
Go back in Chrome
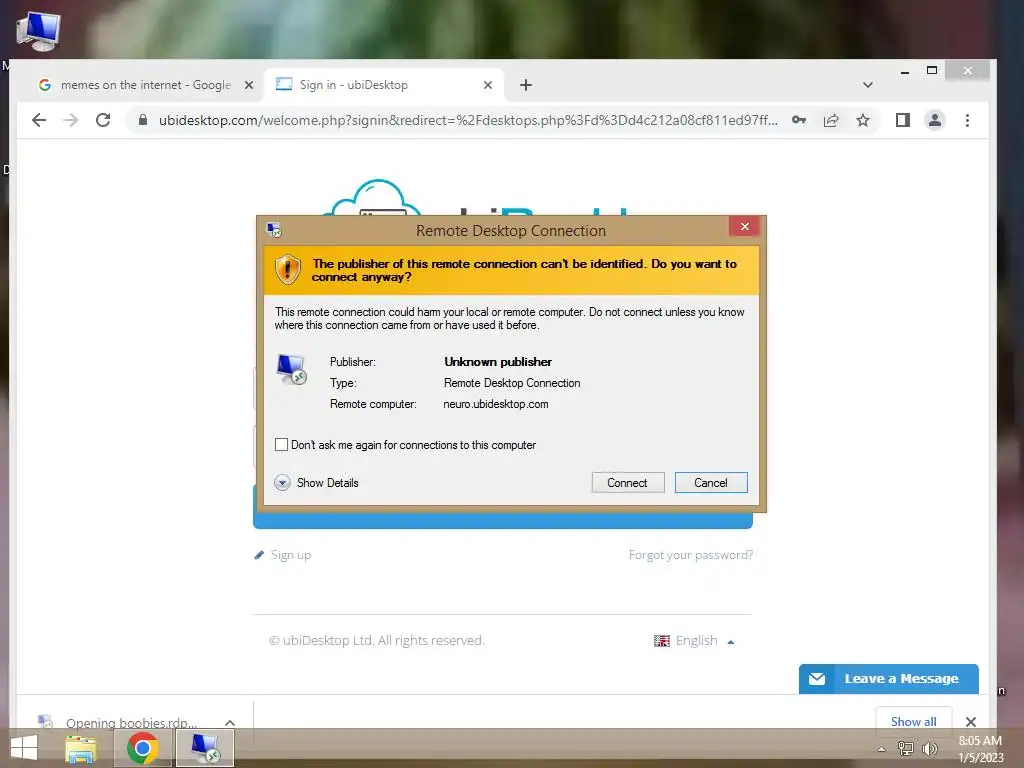[39, 120]
